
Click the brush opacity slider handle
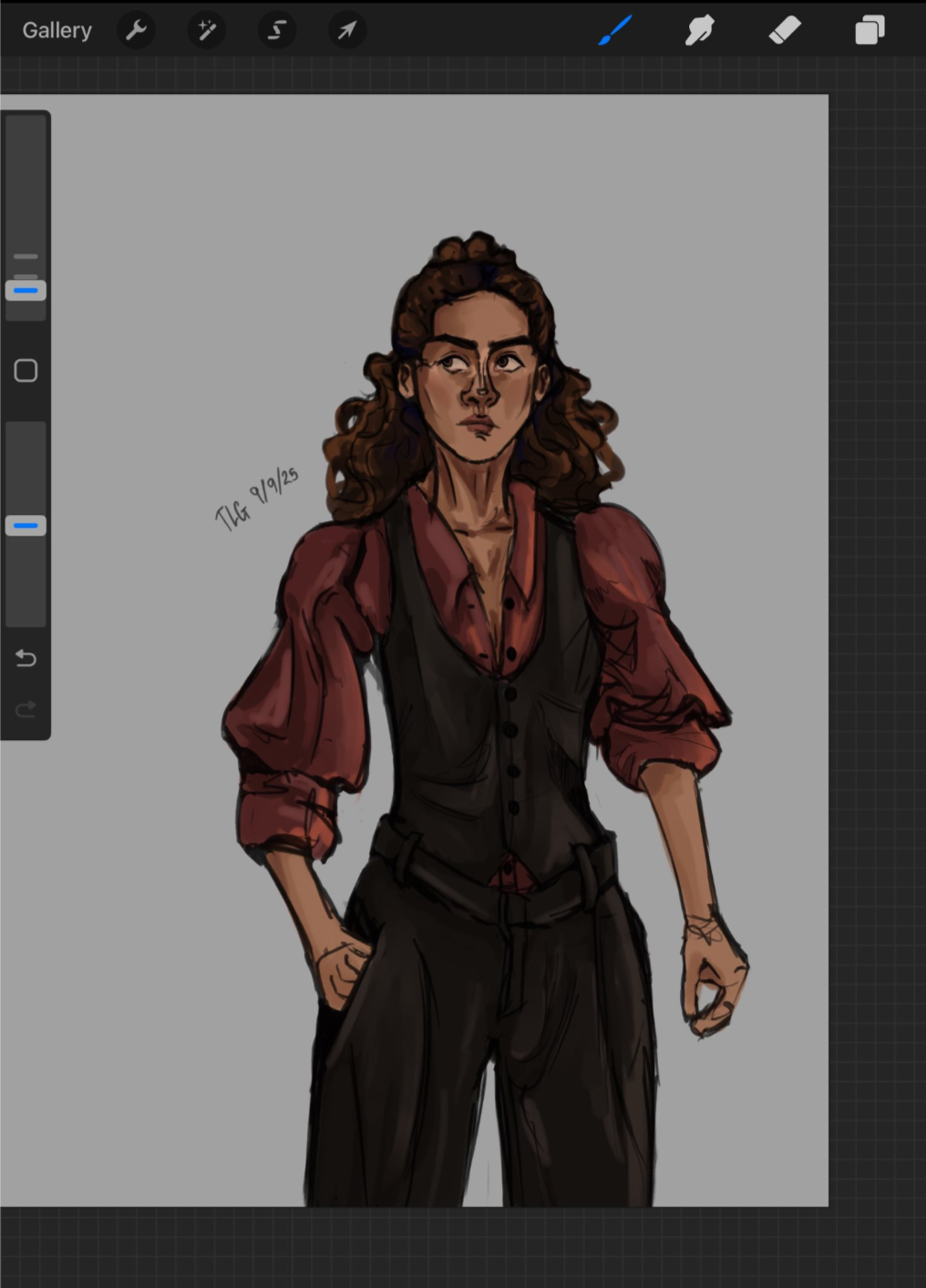[26, 526]
